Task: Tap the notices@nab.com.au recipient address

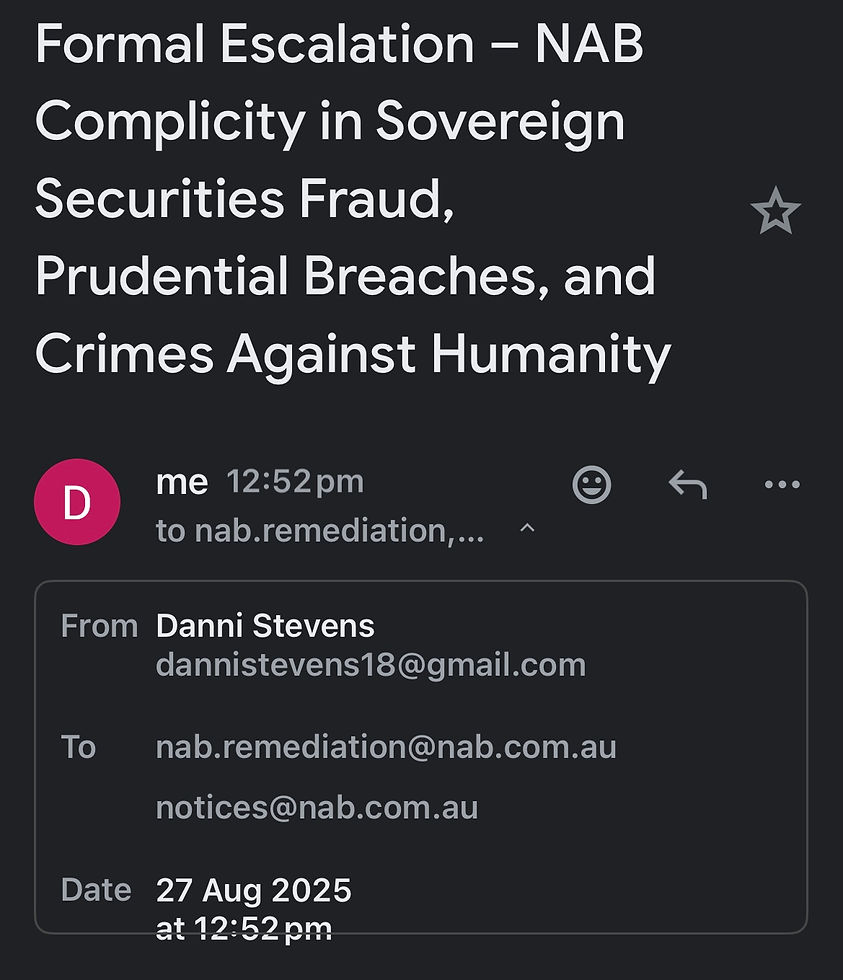Action: click(x=317, y=807)
